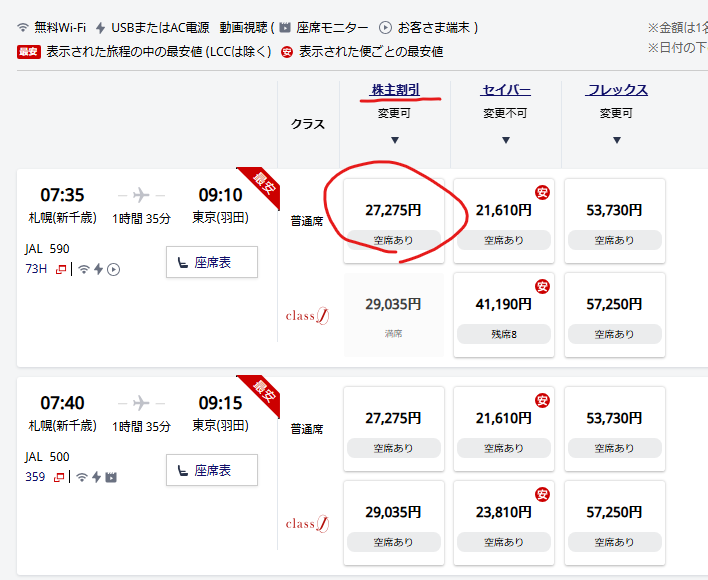
Task: Click the 無料Wi-Fi legend icon
Action: coord(23,28)
